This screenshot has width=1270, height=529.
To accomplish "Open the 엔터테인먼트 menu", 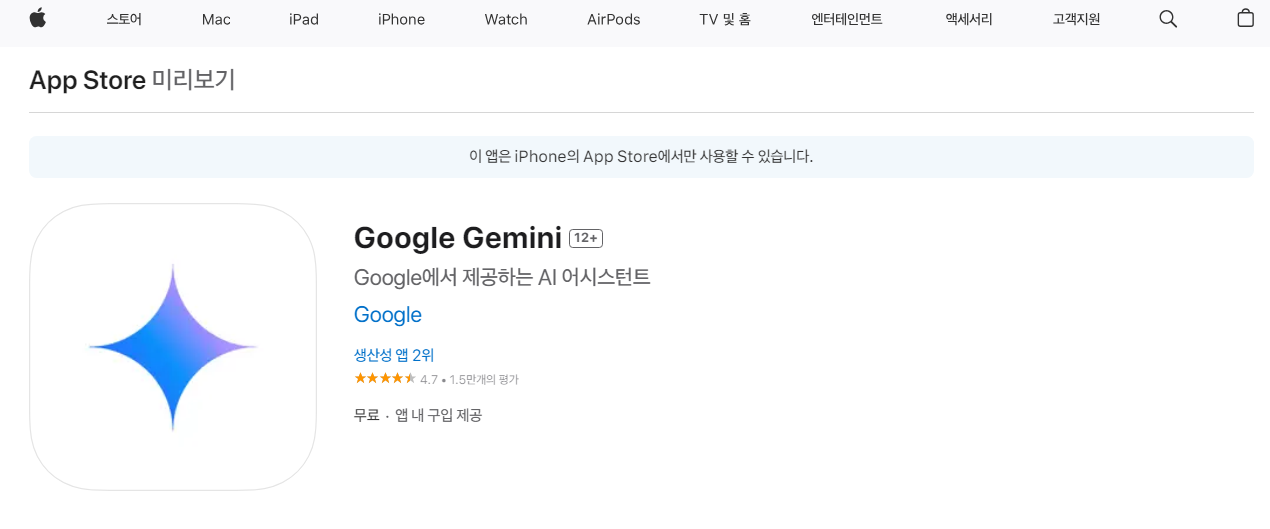I will [x=847, y=19].
